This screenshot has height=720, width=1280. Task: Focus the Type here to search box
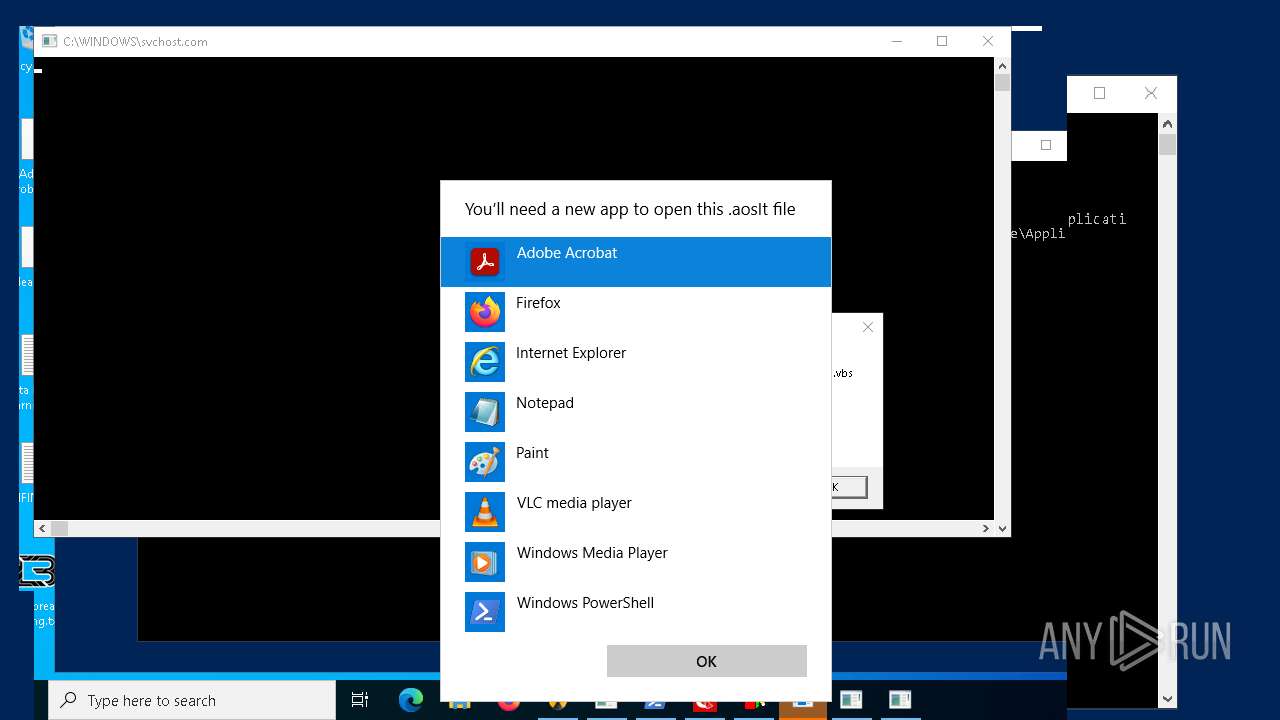click(192, 701)
